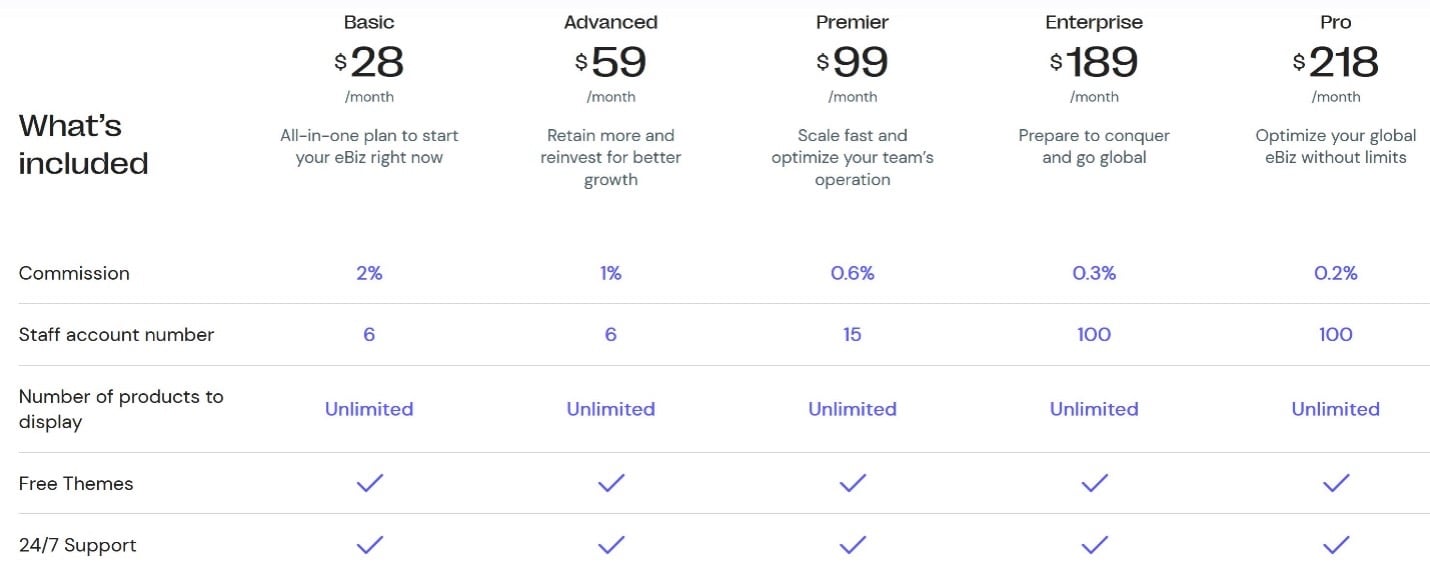Select the Basic plan heading
Viewport: 1430px width, 571px height.
point(369,22)
